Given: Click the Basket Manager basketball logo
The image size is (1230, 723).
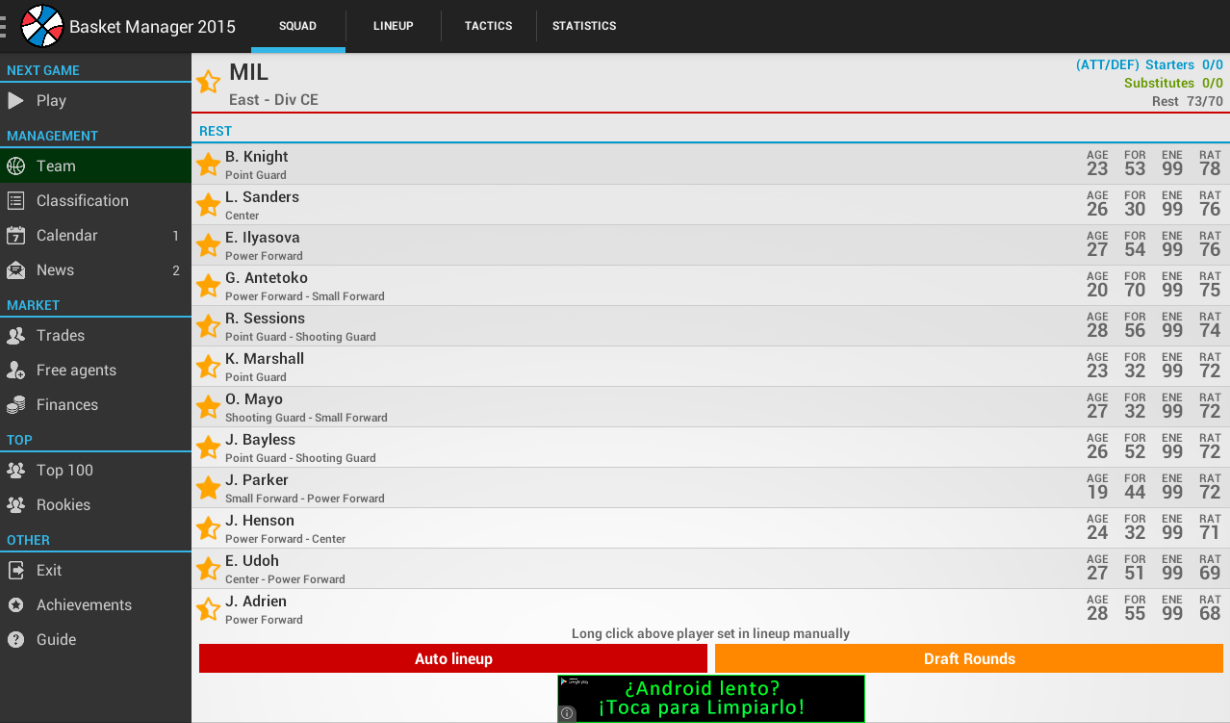Looking at the screenshot, I should [42, 26].
